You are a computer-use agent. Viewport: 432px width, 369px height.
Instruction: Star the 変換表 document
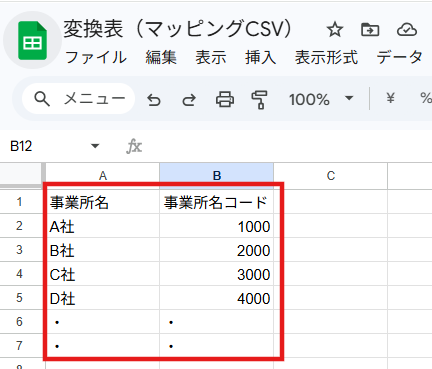(335, 30)
